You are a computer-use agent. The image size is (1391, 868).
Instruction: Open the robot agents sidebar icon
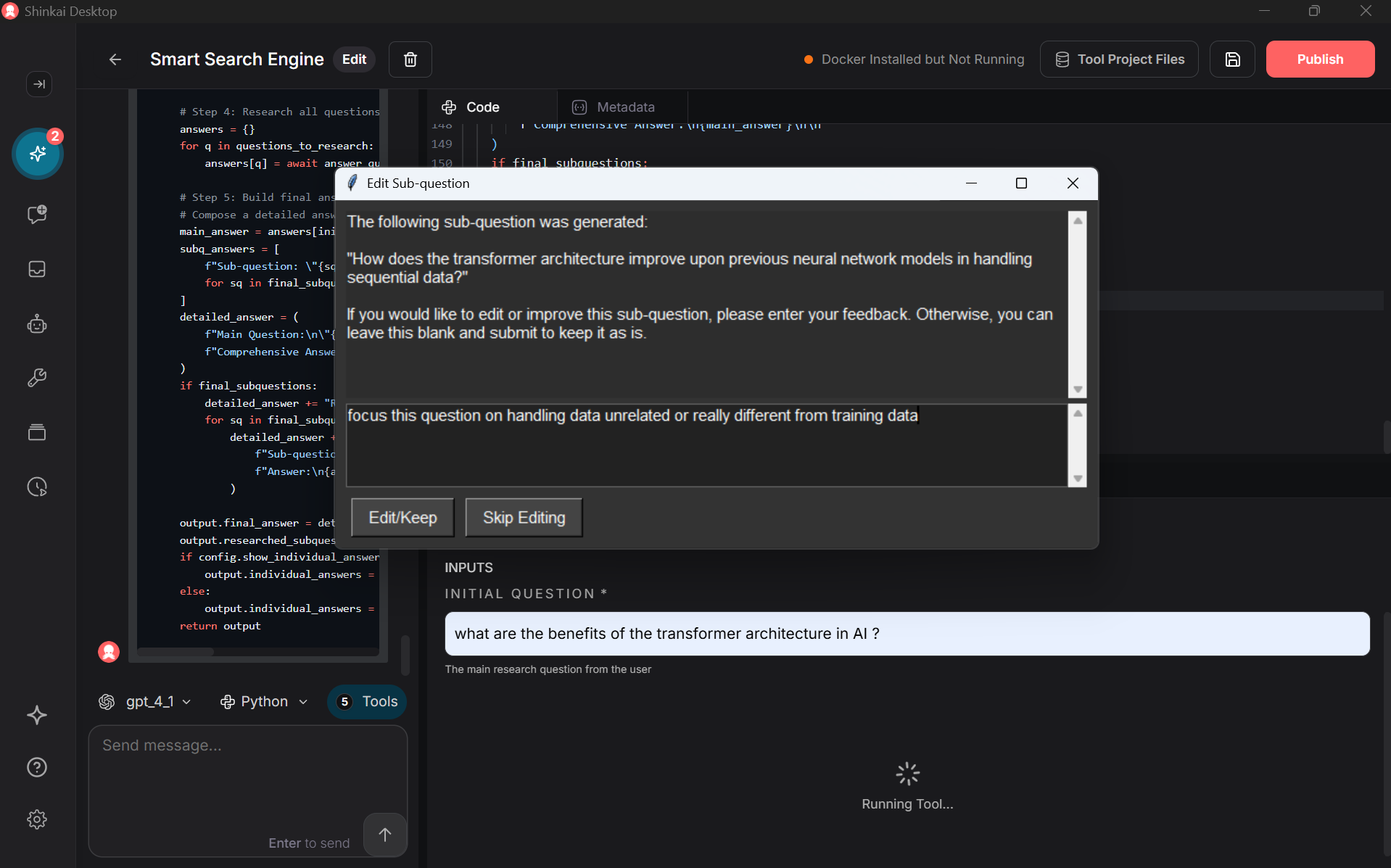(x=37, y=324)
